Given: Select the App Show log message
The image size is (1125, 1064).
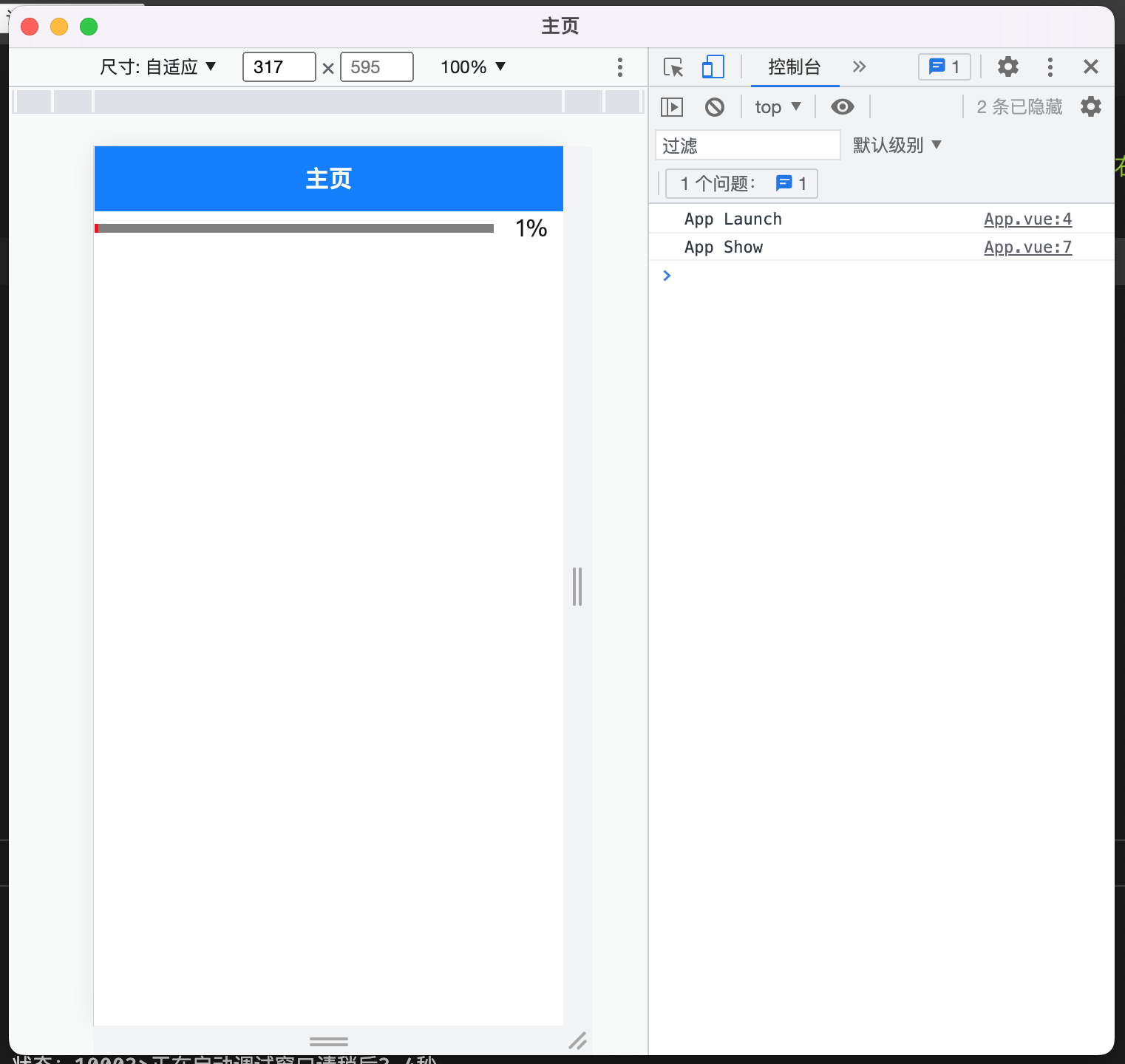Looking at the screenshot, I should click(723, 248).
